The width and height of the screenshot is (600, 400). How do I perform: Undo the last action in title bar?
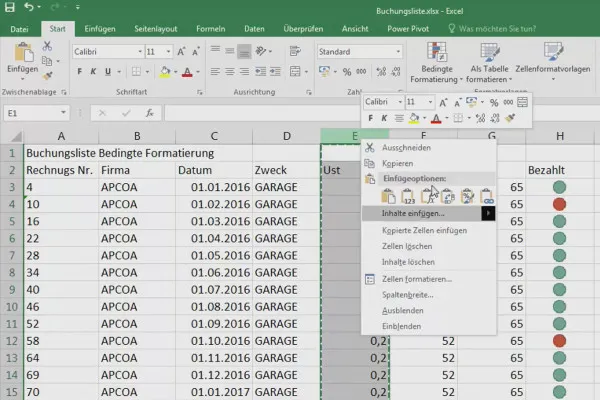[29, 7]
